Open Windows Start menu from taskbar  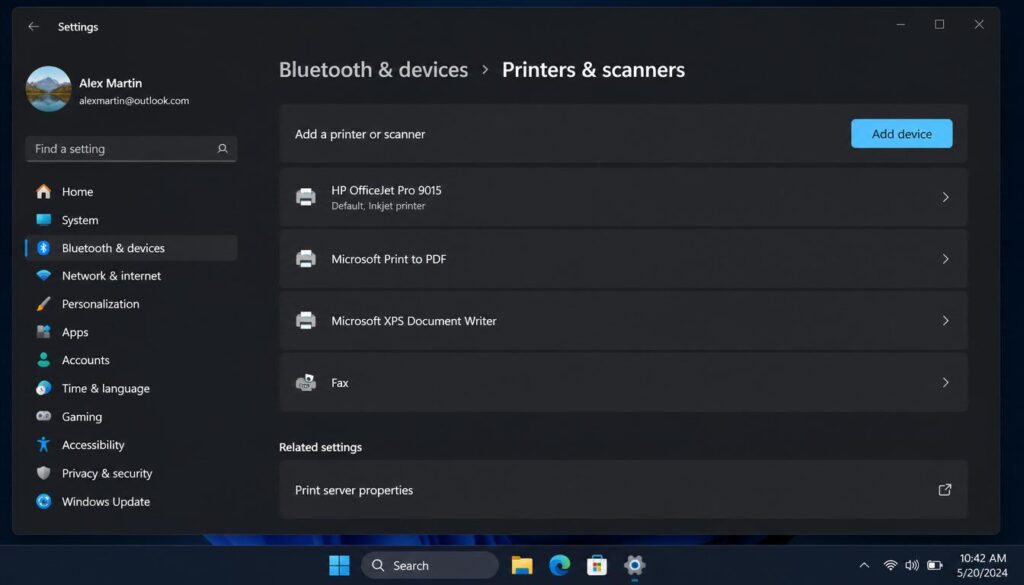coord(339,565)
